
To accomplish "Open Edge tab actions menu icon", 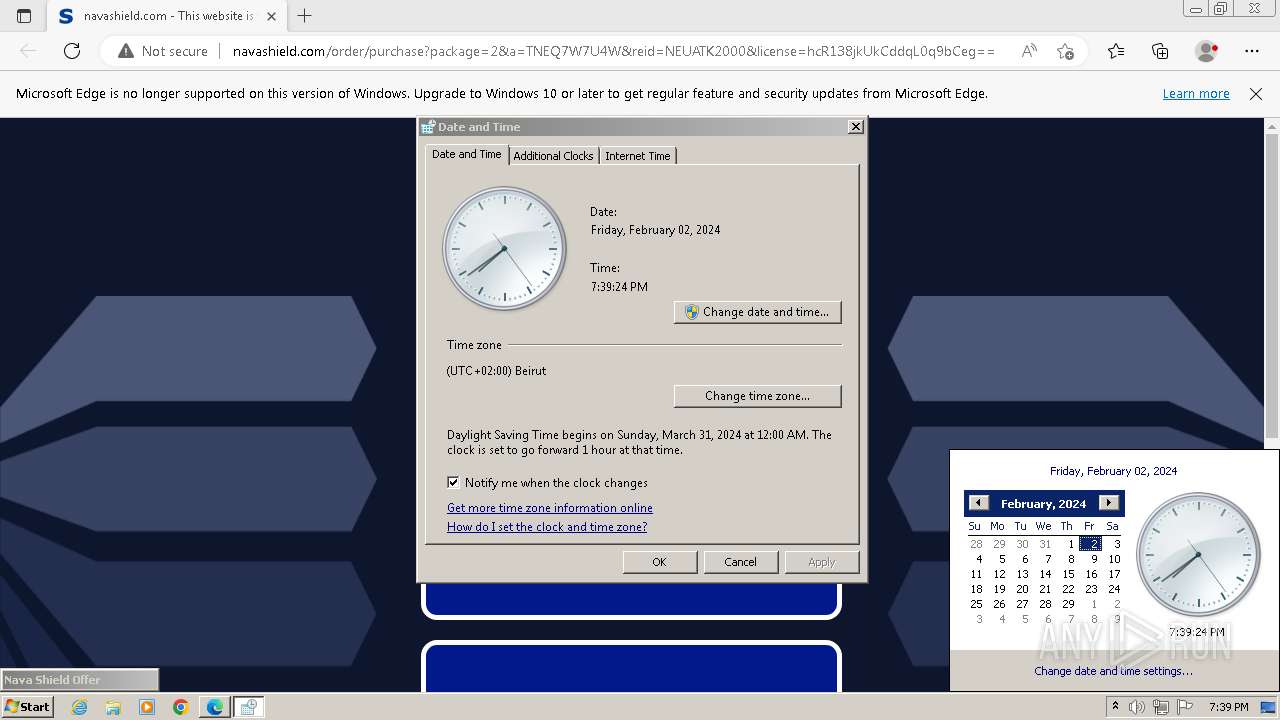I will tap(24, 16).
